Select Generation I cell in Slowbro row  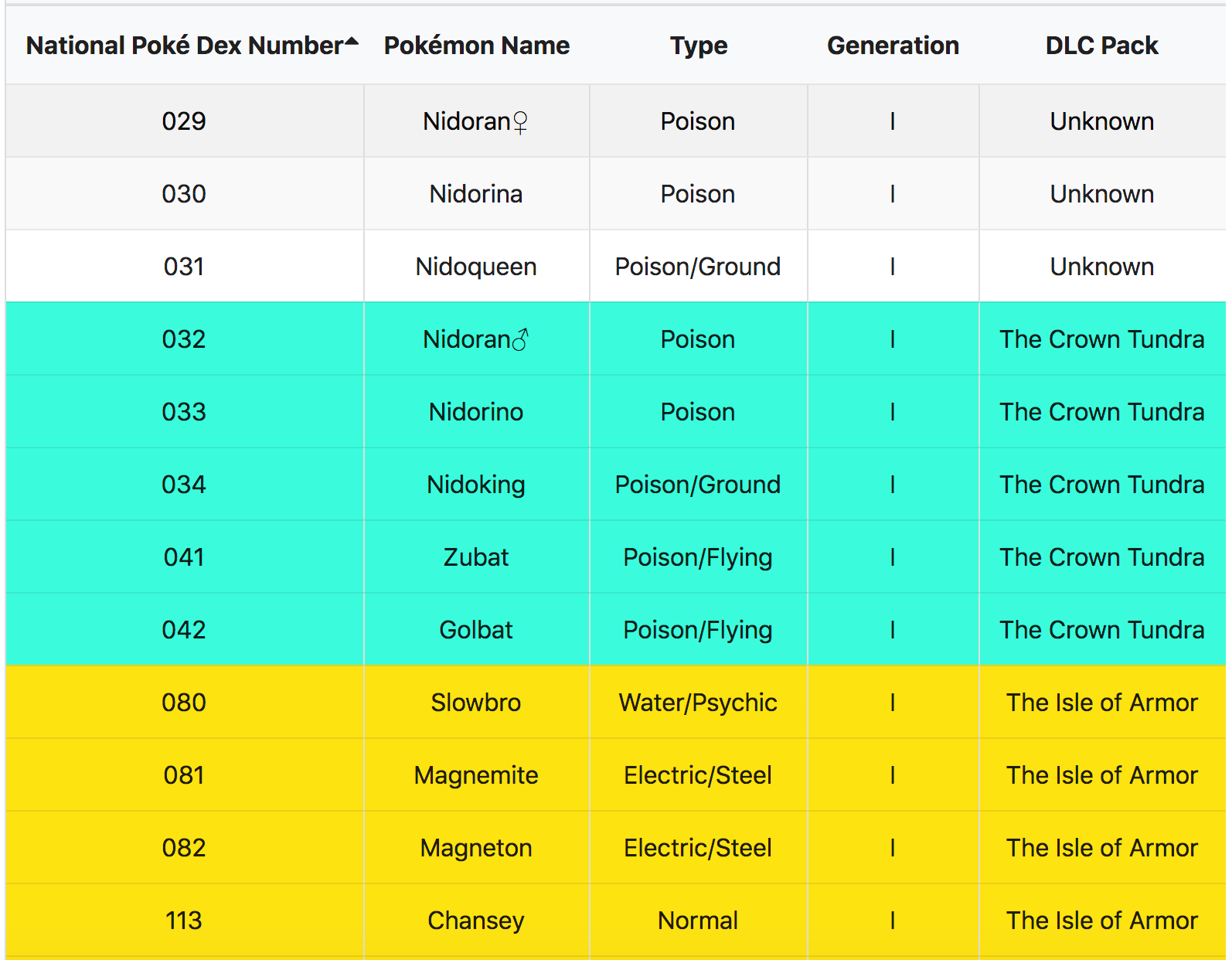(x=893, y=703)
